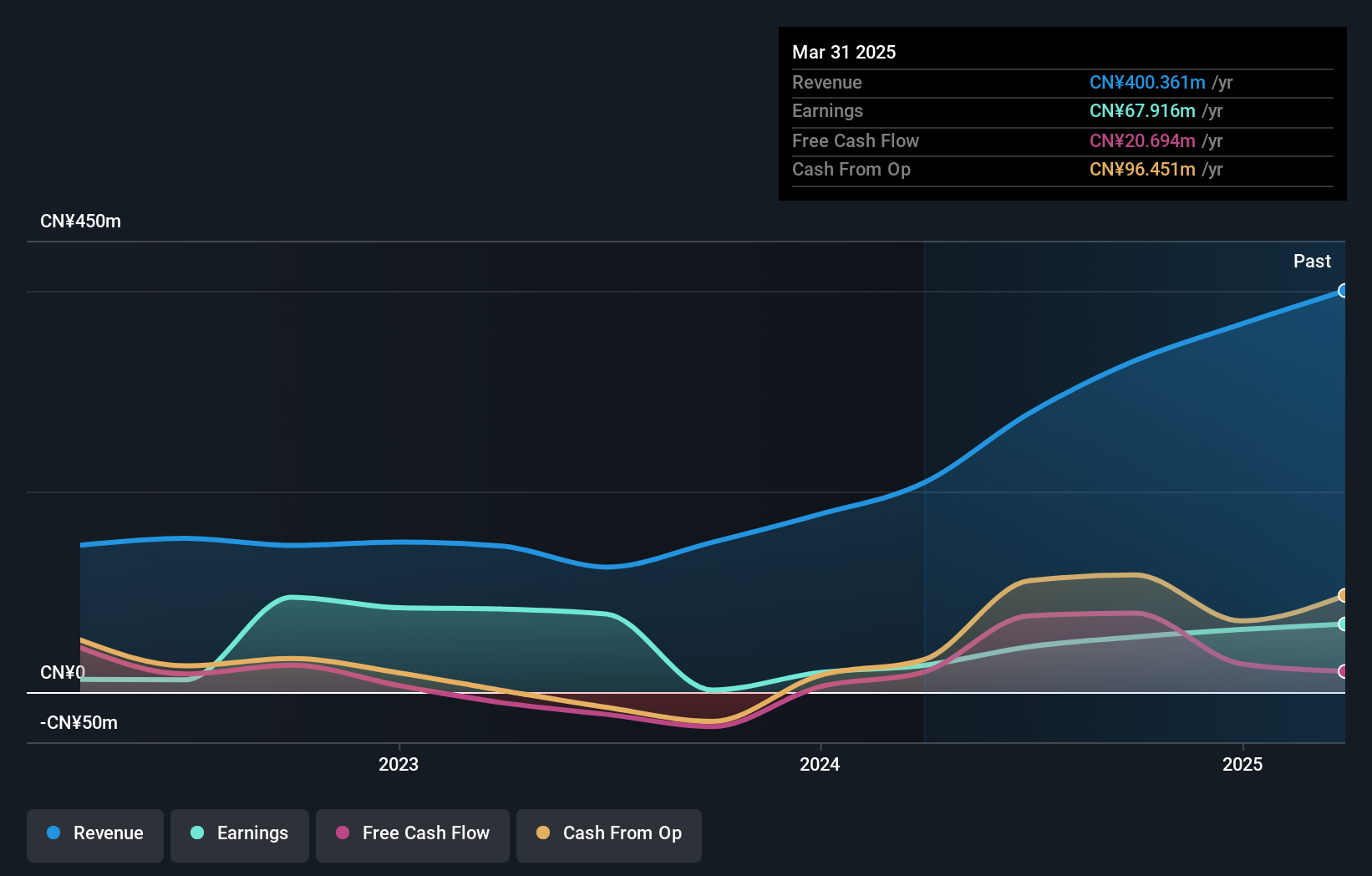Click the Revenue value CN¥400.361m in tooltip
This screenshot has height=876, width=1372.
tap(1147, 82)
